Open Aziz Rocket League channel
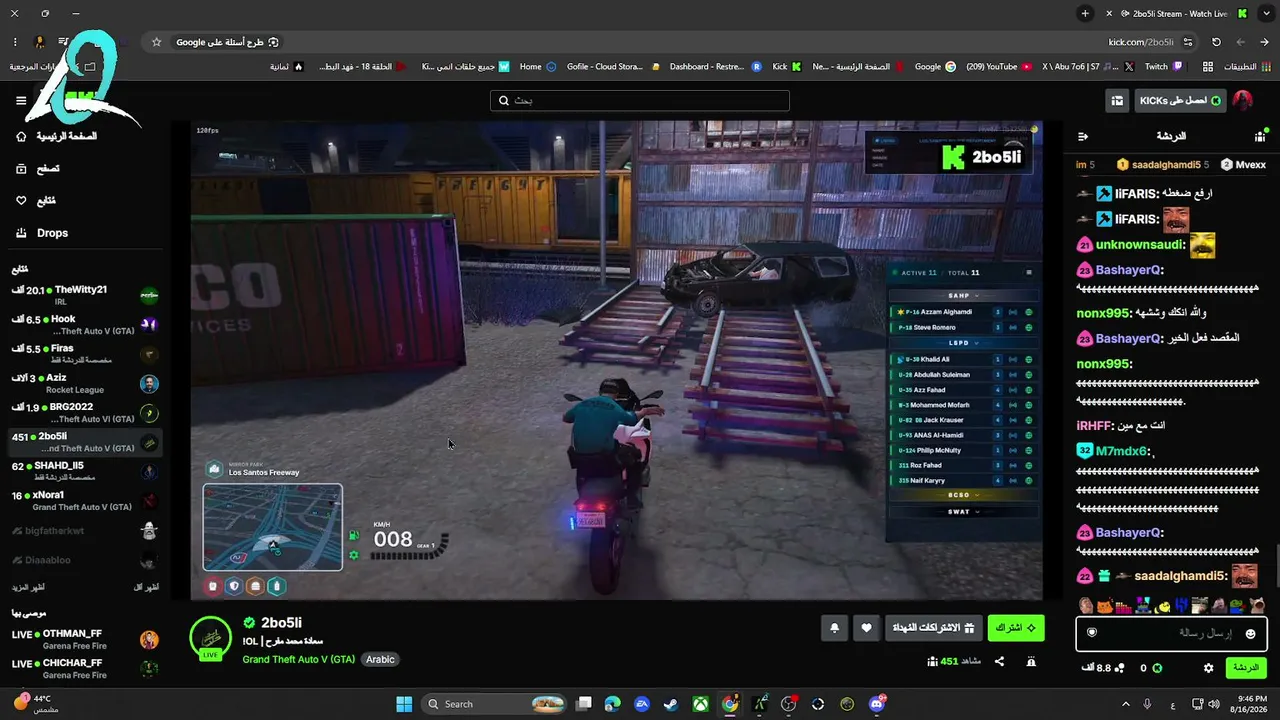This screenshot has height=720, width=1280. 85,383
